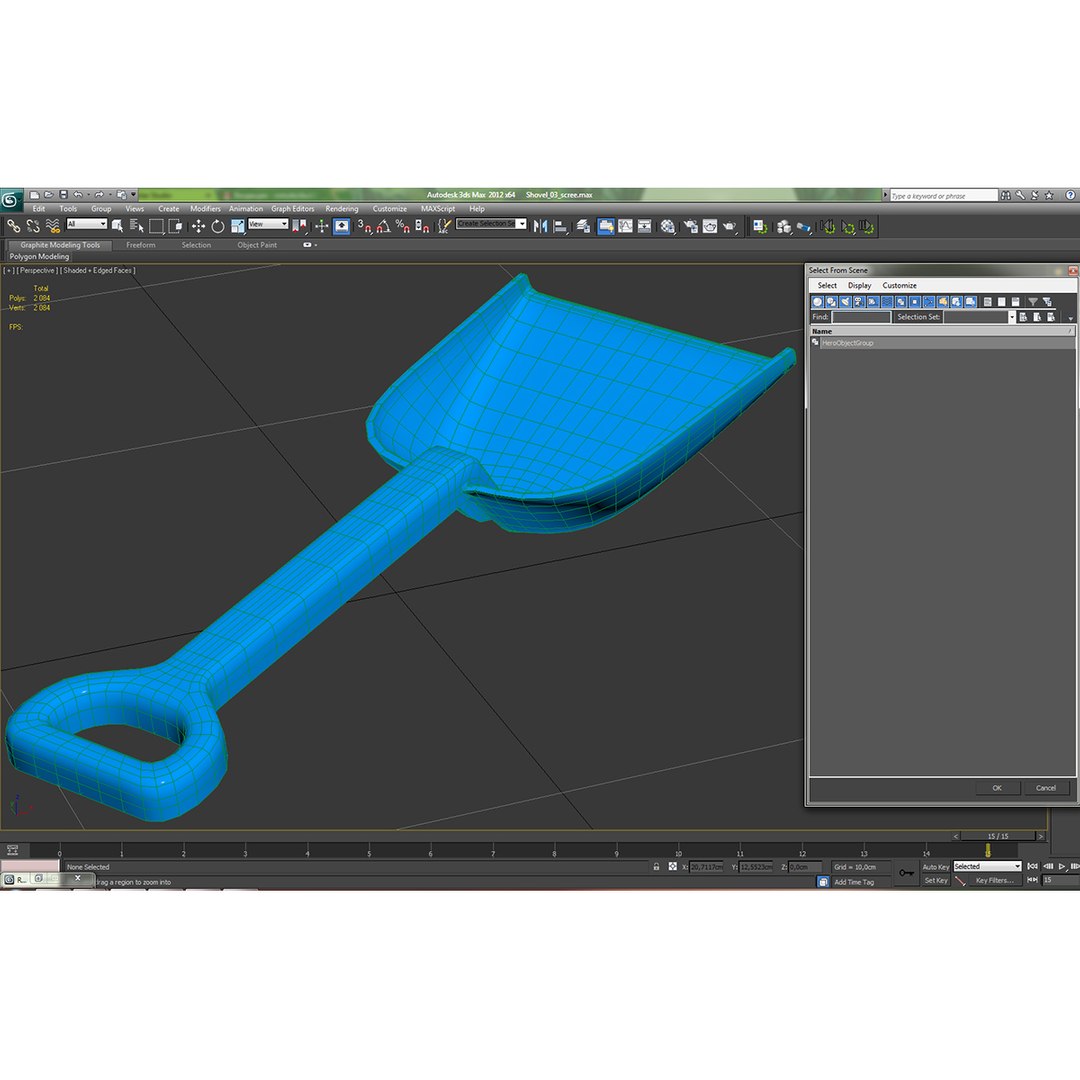Open Reference Coordinate System View dropdown
The image size is (1080, 1080).
point(268,224)
